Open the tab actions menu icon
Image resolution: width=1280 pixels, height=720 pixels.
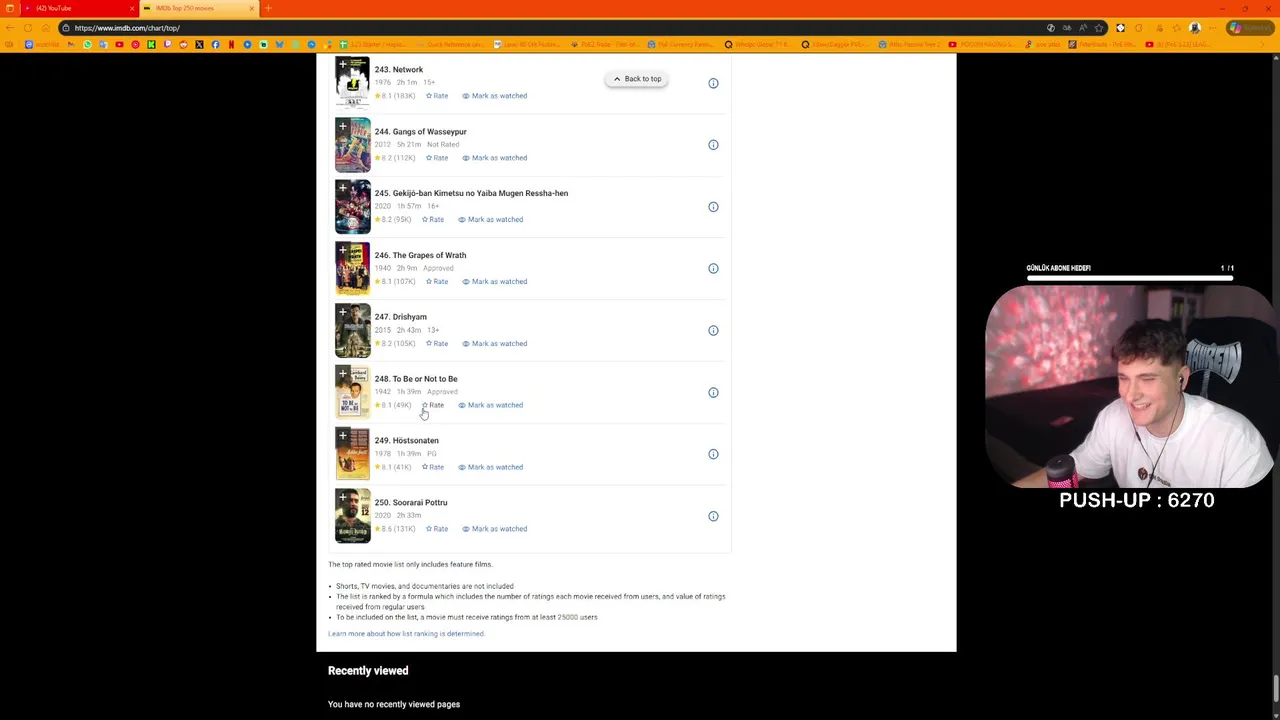[10, 8]
